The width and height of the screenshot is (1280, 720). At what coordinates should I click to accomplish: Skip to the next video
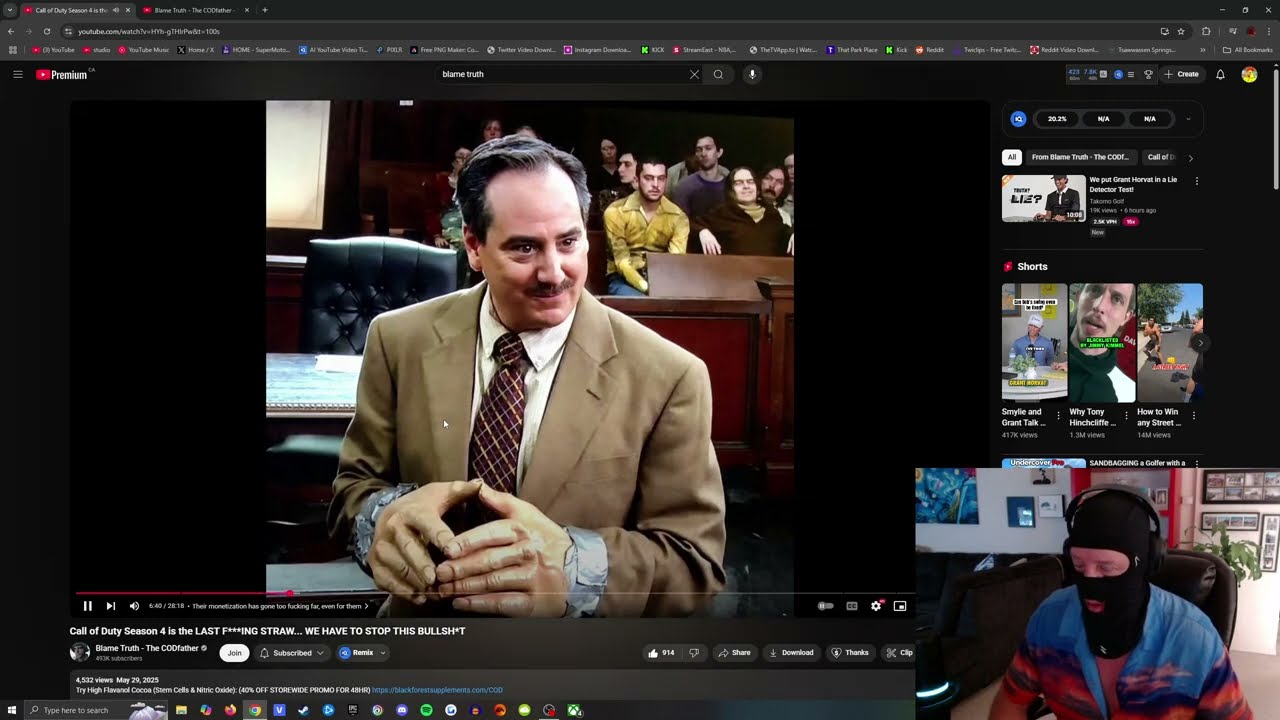[x=111, y=606]
